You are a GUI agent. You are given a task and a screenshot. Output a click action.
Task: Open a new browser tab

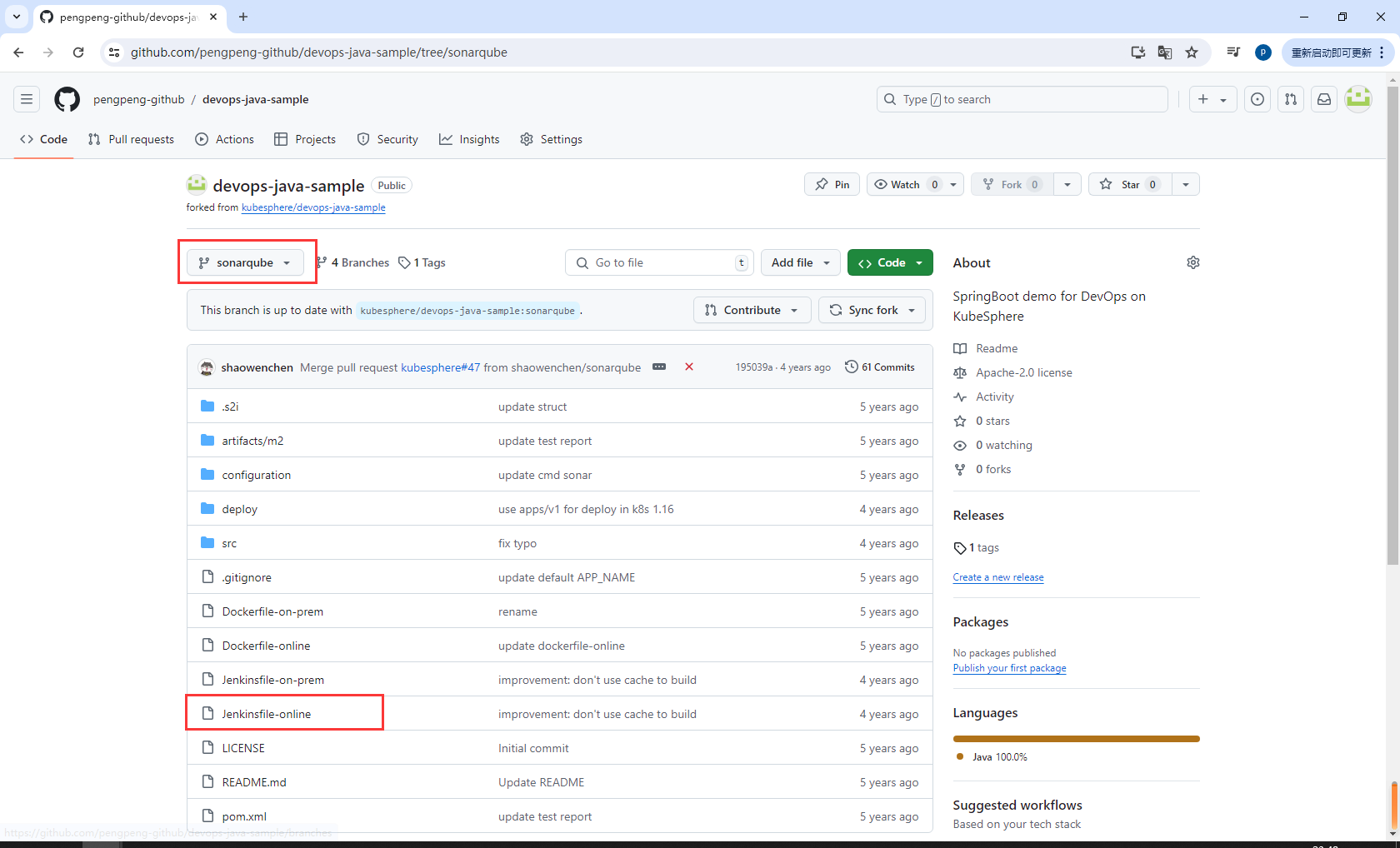pos(243,17)
